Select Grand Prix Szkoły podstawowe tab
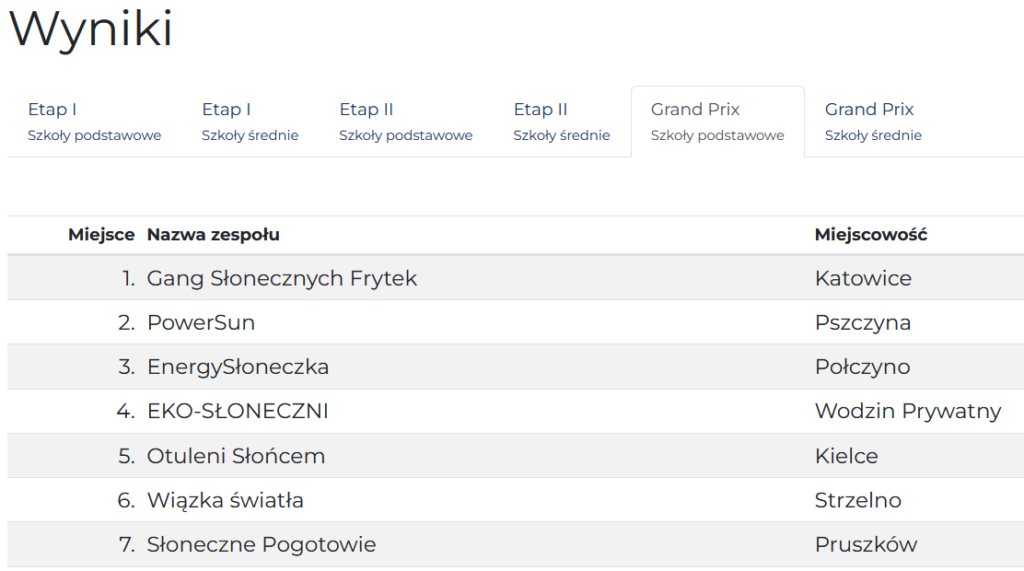Viewport: 1024px width, 571px height. [717, 121]
